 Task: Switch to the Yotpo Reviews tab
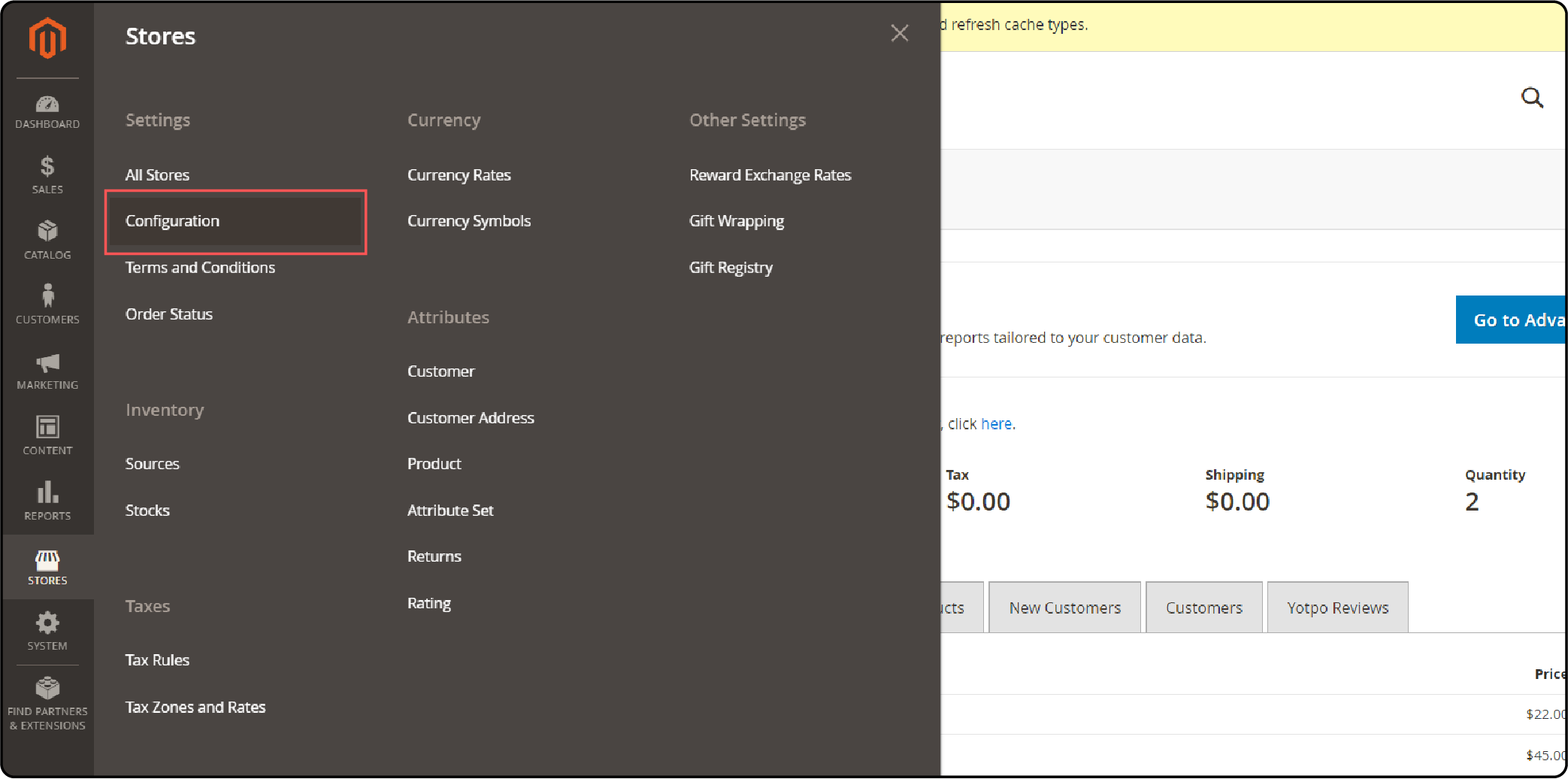(x=1337, y=608)
